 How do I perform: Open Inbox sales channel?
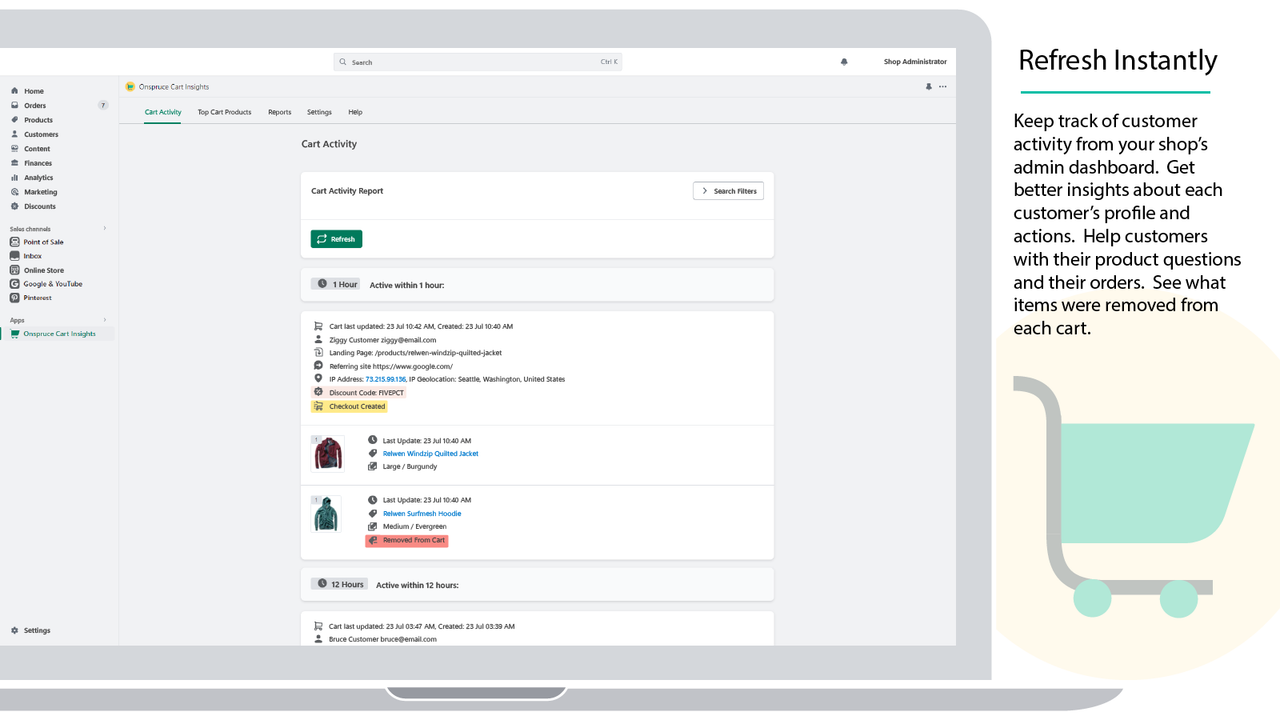point(32,256)
